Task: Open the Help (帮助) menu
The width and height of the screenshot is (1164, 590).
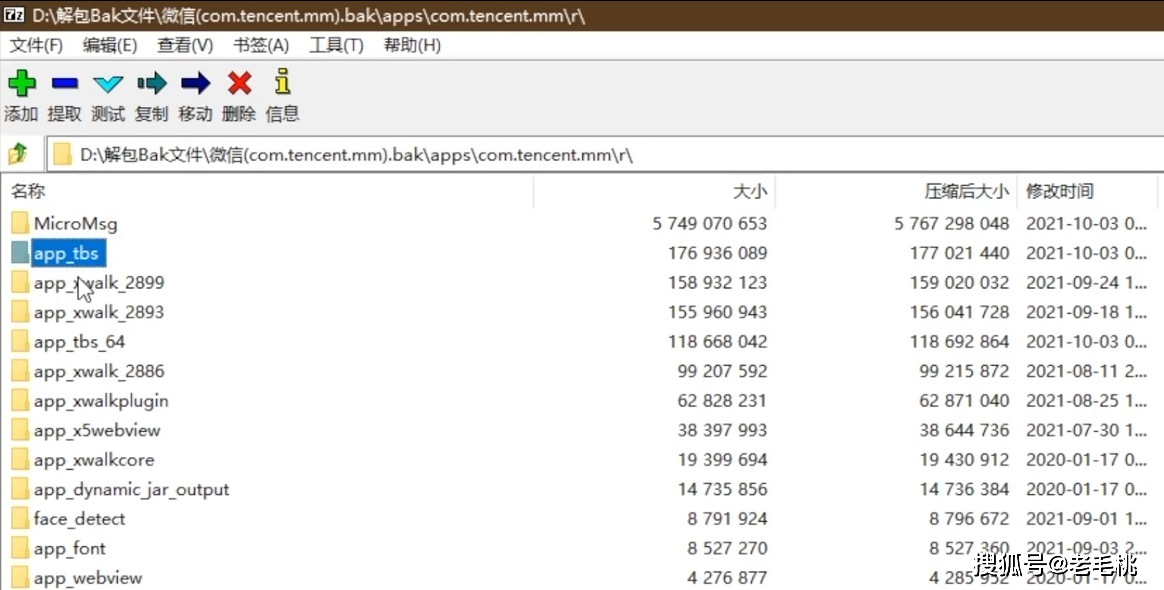Action: 412,45
